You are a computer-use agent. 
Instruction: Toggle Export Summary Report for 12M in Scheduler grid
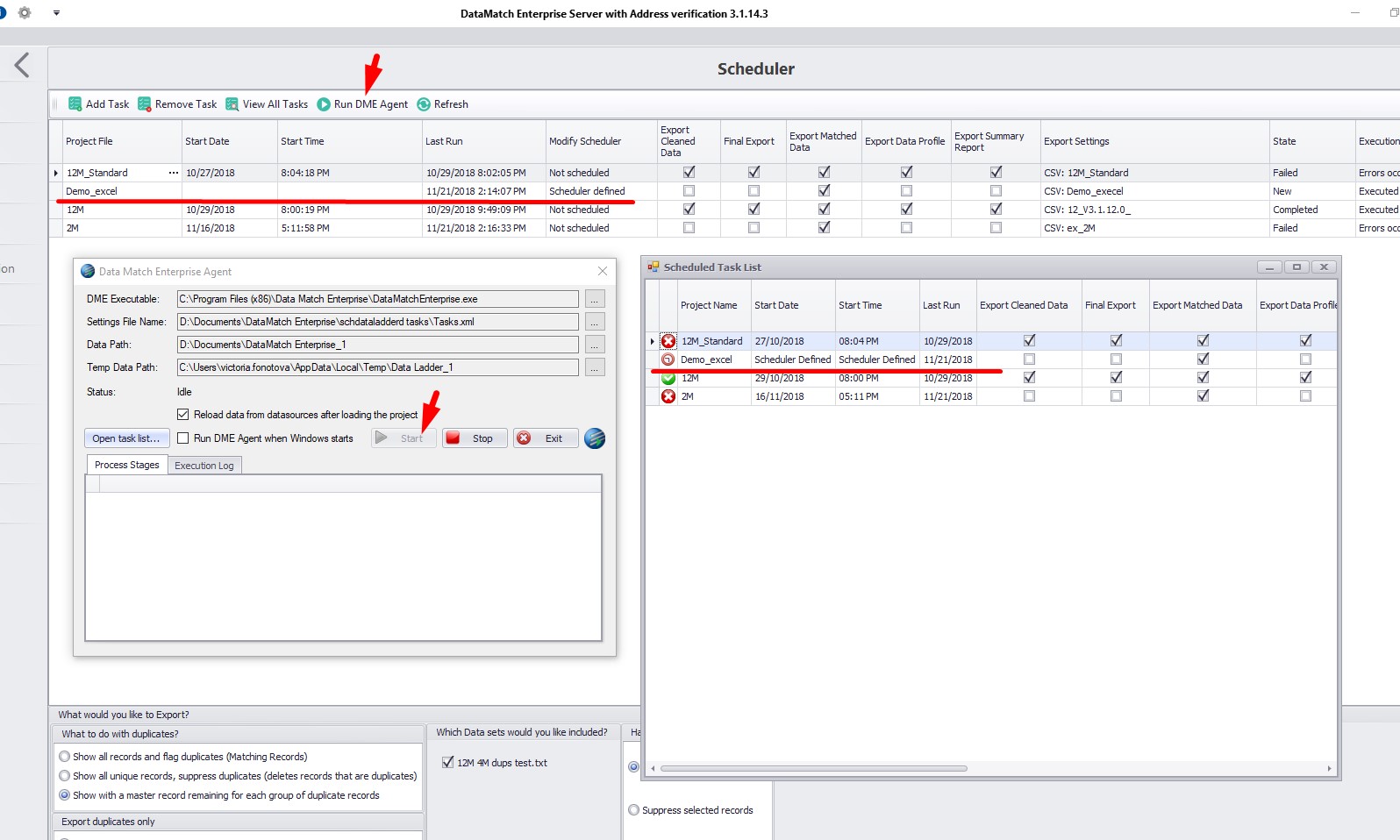pyautogui.click(x=996, y=210)
